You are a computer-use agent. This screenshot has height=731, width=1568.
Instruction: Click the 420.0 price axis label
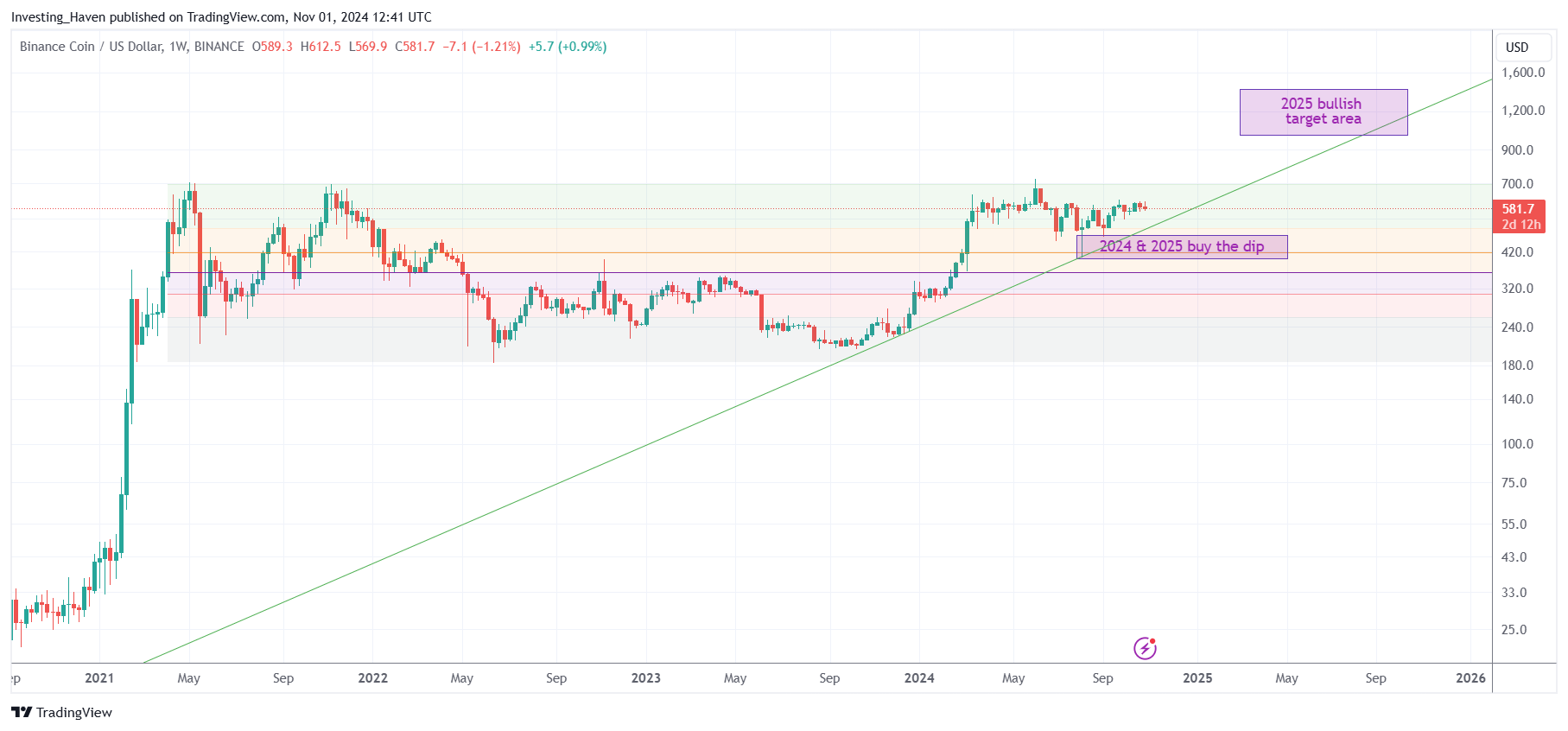point(1518,252)
